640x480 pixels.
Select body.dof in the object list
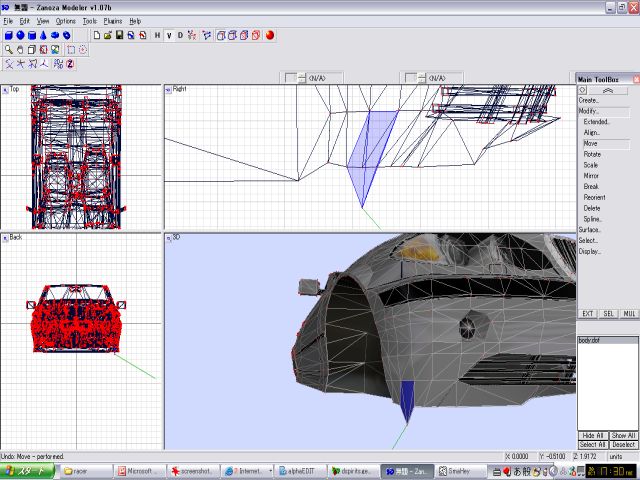point(590,341)
